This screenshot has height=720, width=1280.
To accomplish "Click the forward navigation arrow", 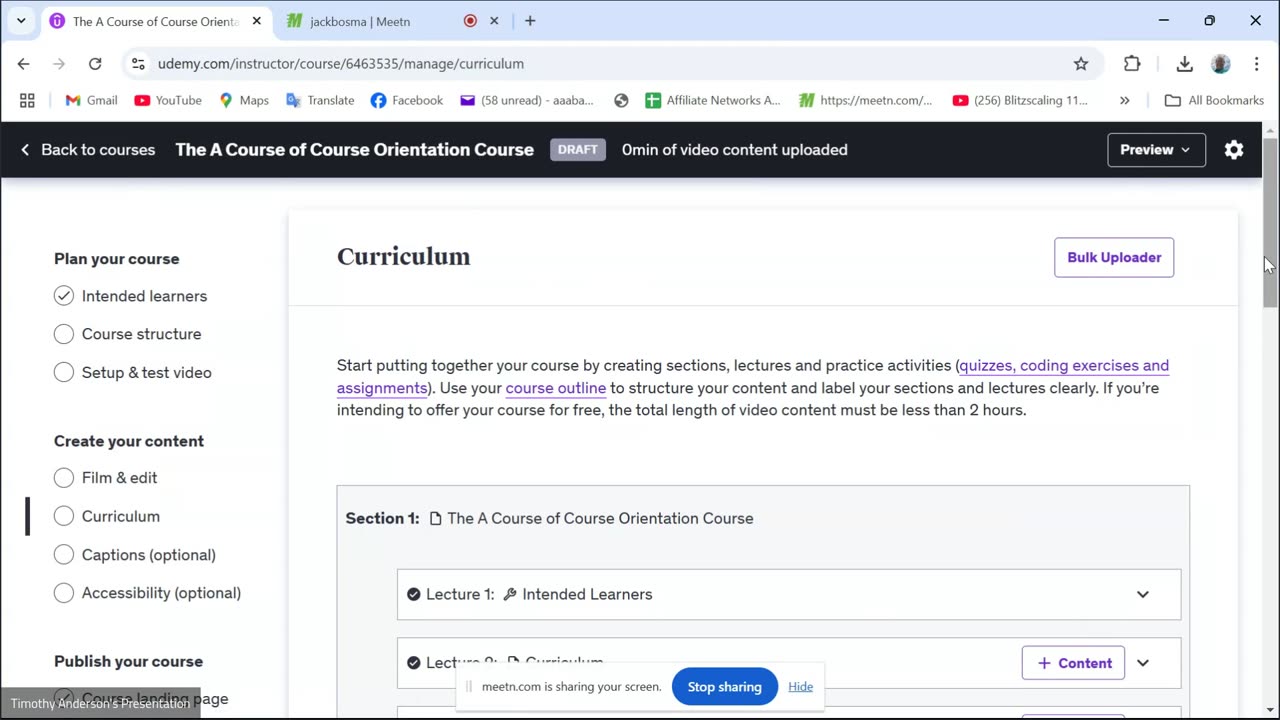I will [59, 63].
